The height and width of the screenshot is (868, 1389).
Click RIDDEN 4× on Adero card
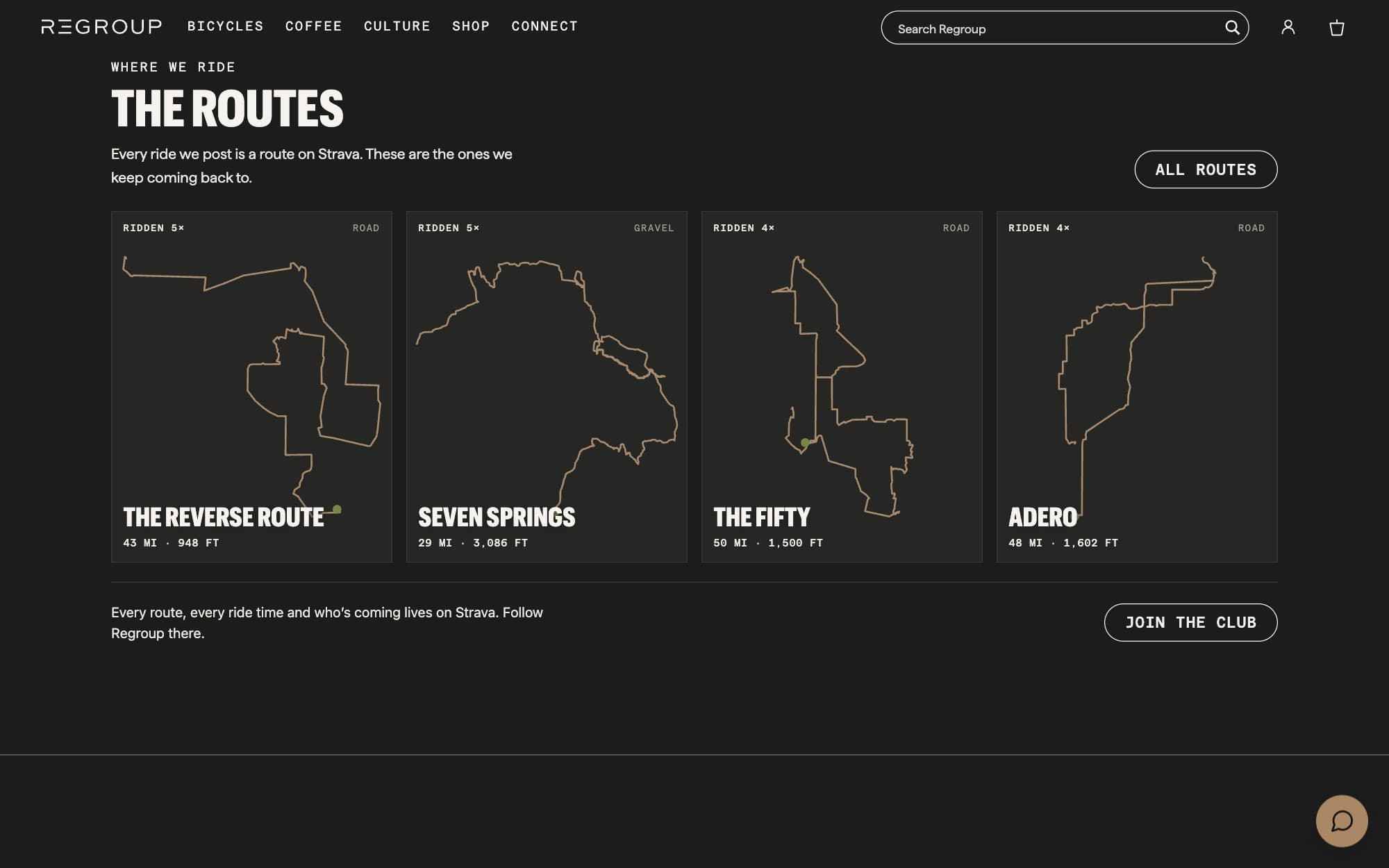pos(1039,228)
